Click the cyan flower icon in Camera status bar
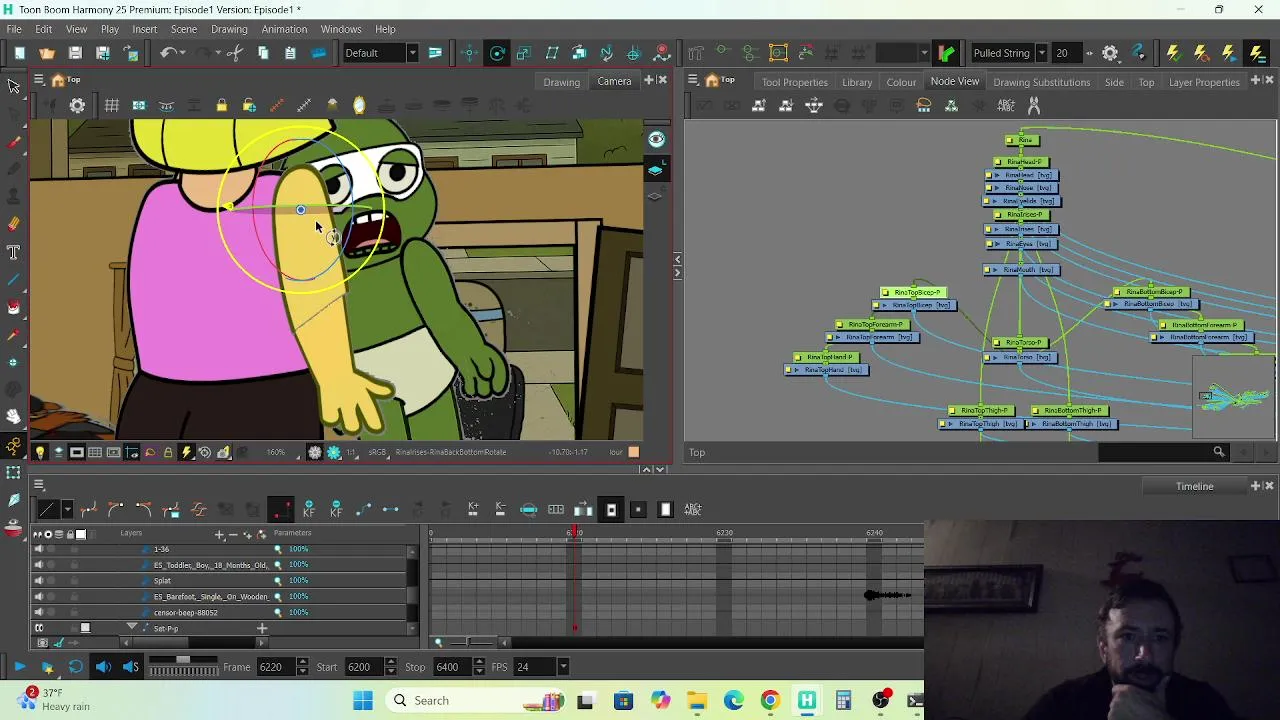Image resolution: width=1280 pixels, height=720 pixels. coord(334,453)
